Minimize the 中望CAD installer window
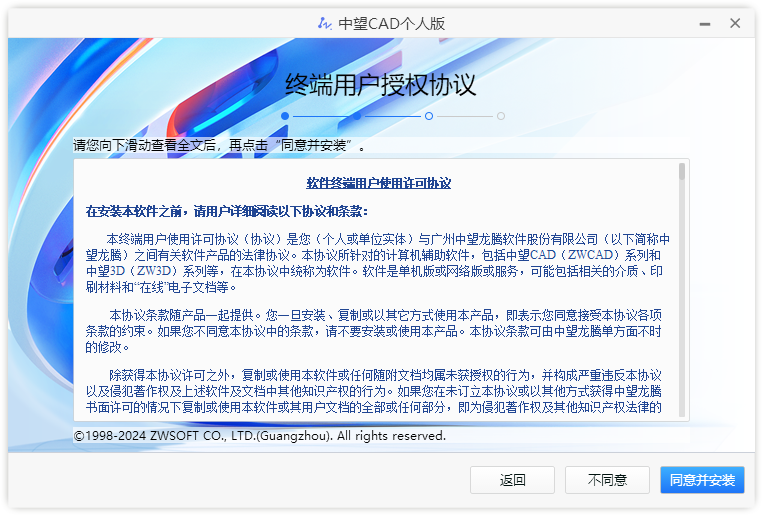The image size is (763, 516). point(705,24)
